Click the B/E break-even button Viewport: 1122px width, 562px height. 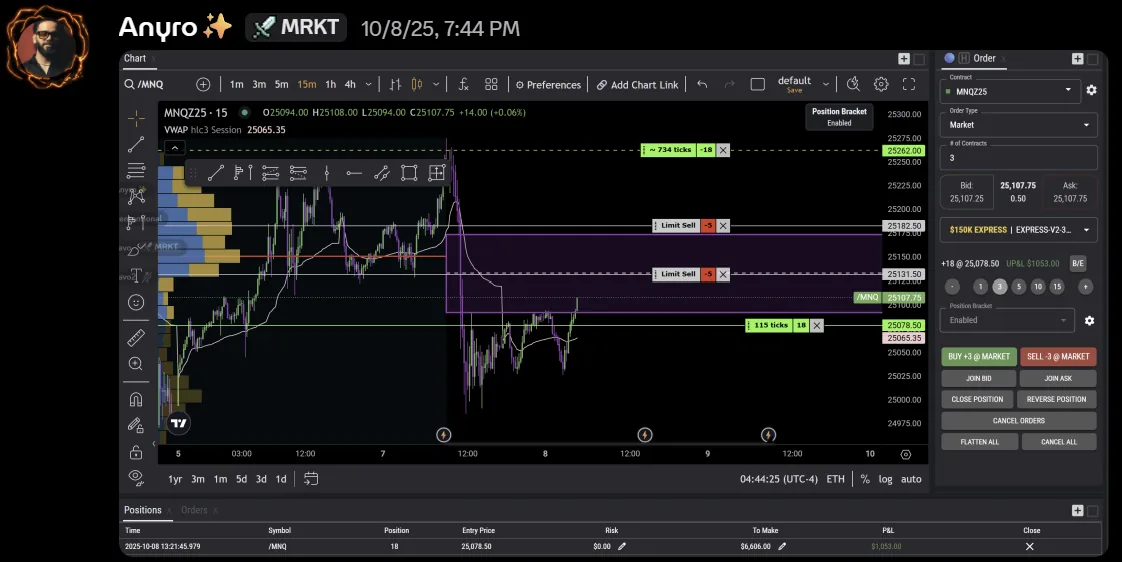click(1078, 263)
